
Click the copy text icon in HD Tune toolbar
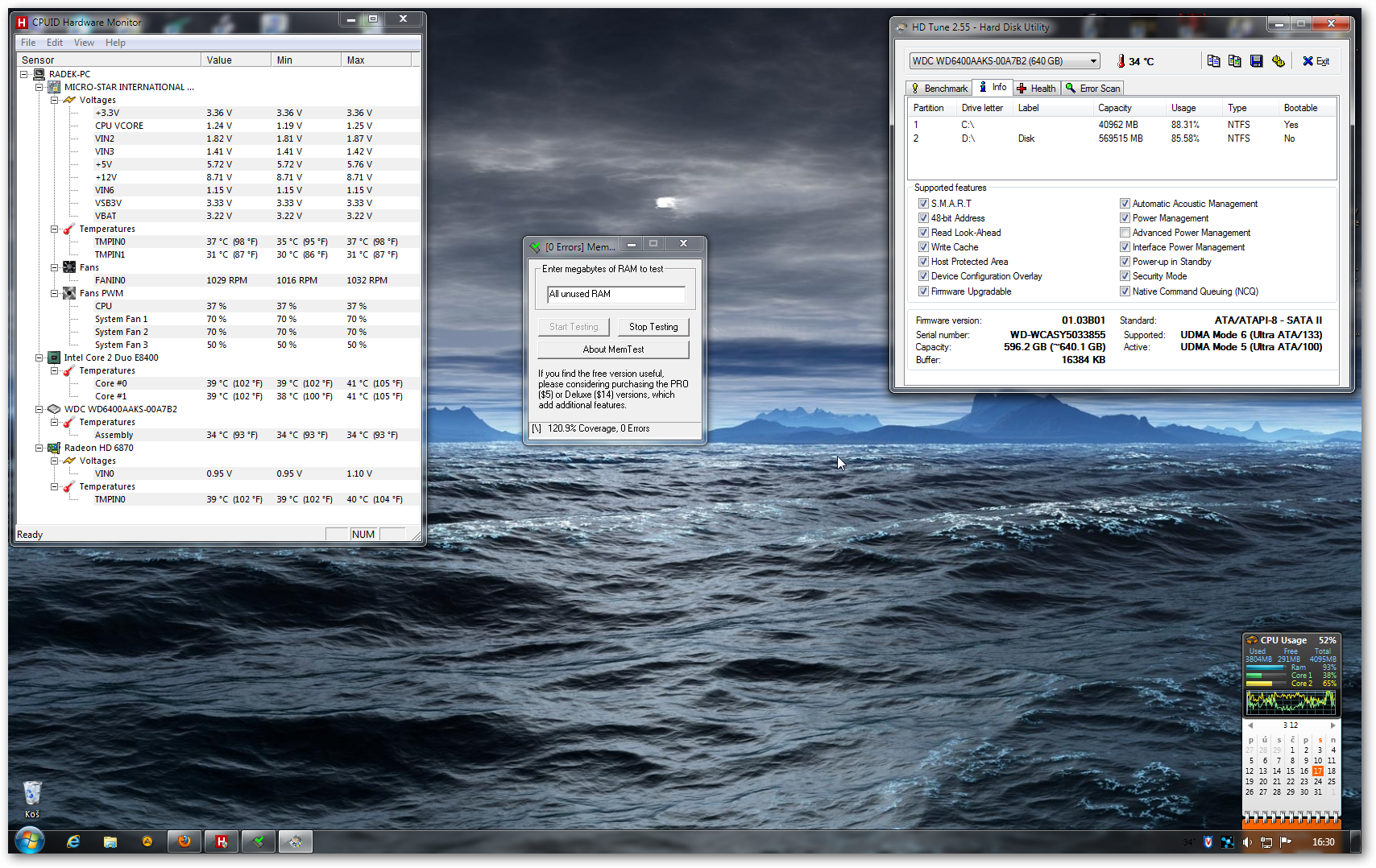tap(1213, 61)
